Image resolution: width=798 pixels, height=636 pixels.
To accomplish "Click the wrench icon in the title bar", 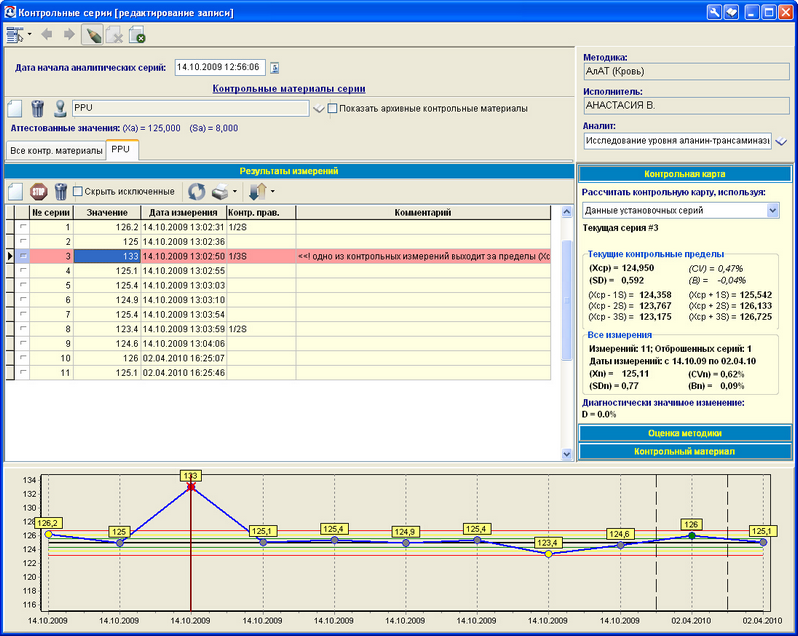I will tap(714, 11).
